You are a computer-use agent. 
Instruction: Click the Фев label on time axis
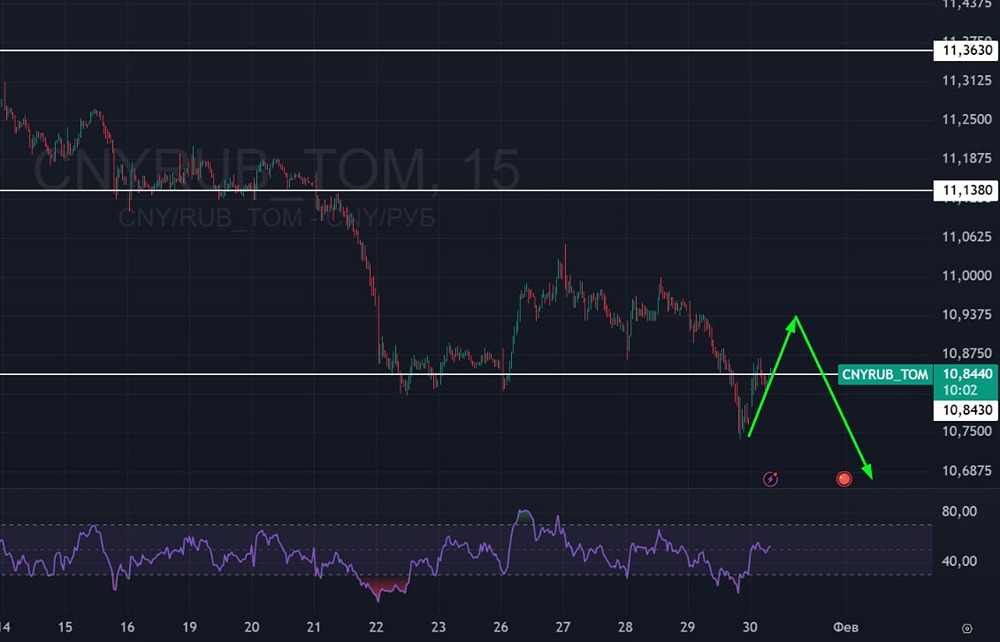tap(843, 628)
